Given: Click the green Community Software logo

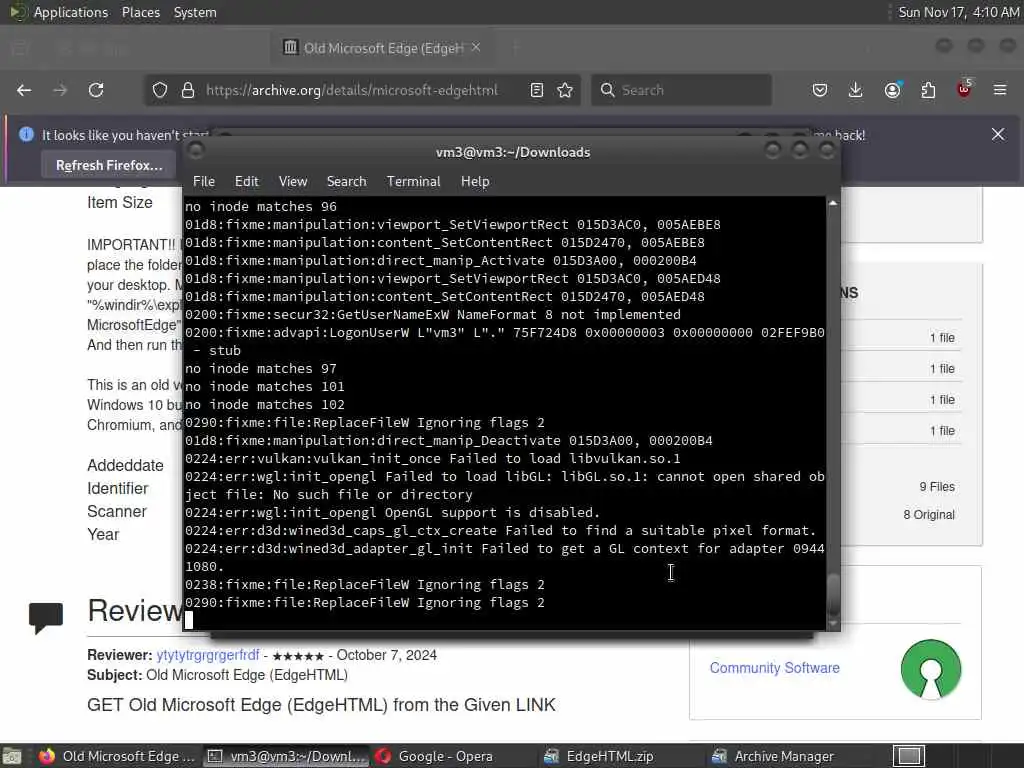Looking at the screenshot, I should 931,669.
